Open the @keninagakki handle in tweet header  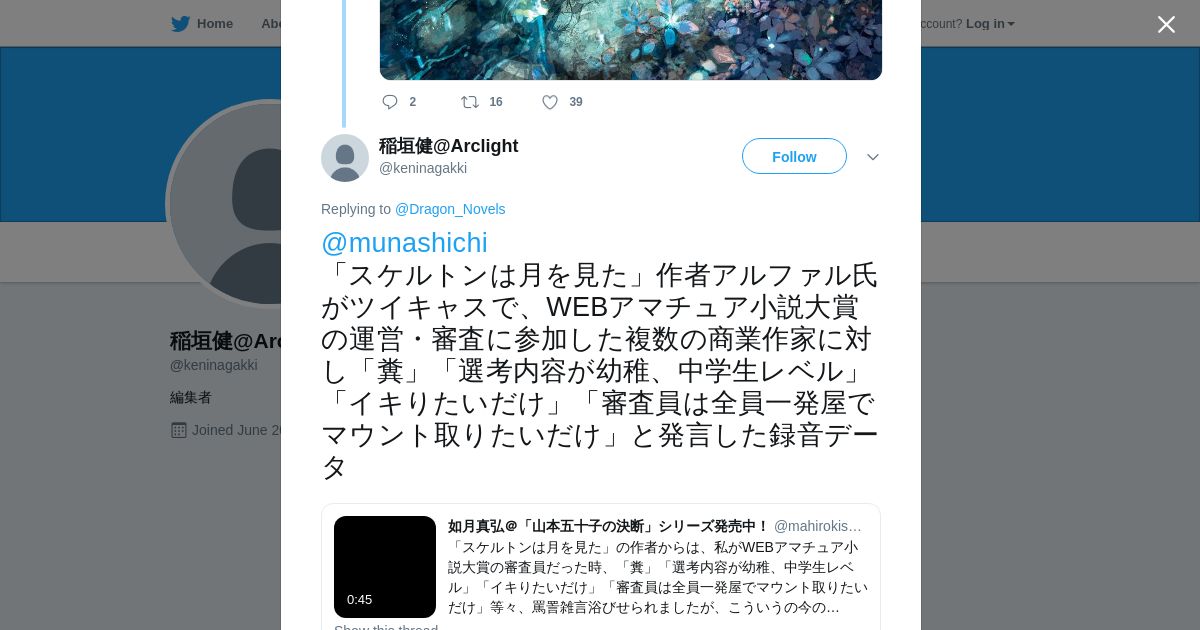click(423, 168)
